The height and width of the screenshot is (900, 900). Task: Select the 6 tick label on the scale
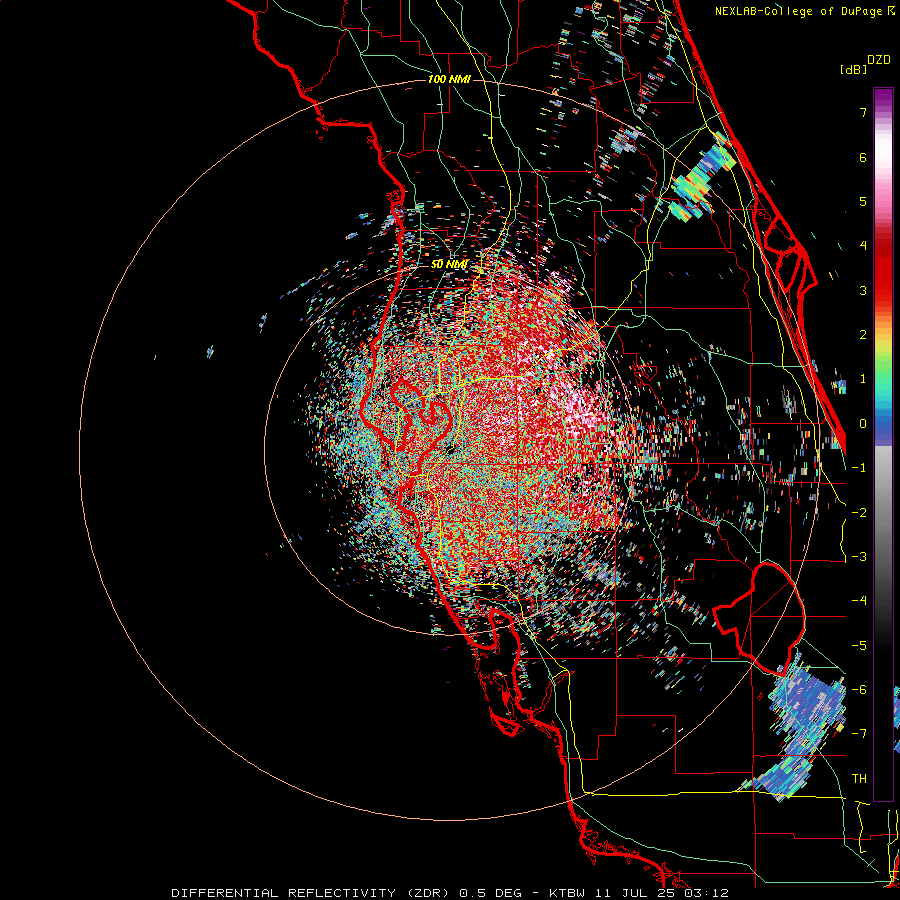click(x=863, y=157)
